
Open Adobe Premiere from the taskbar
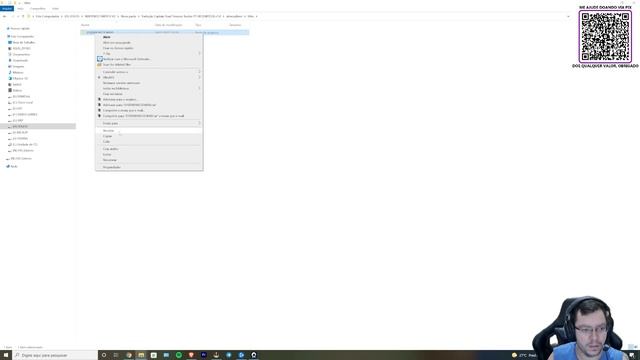tap(204, 355)
